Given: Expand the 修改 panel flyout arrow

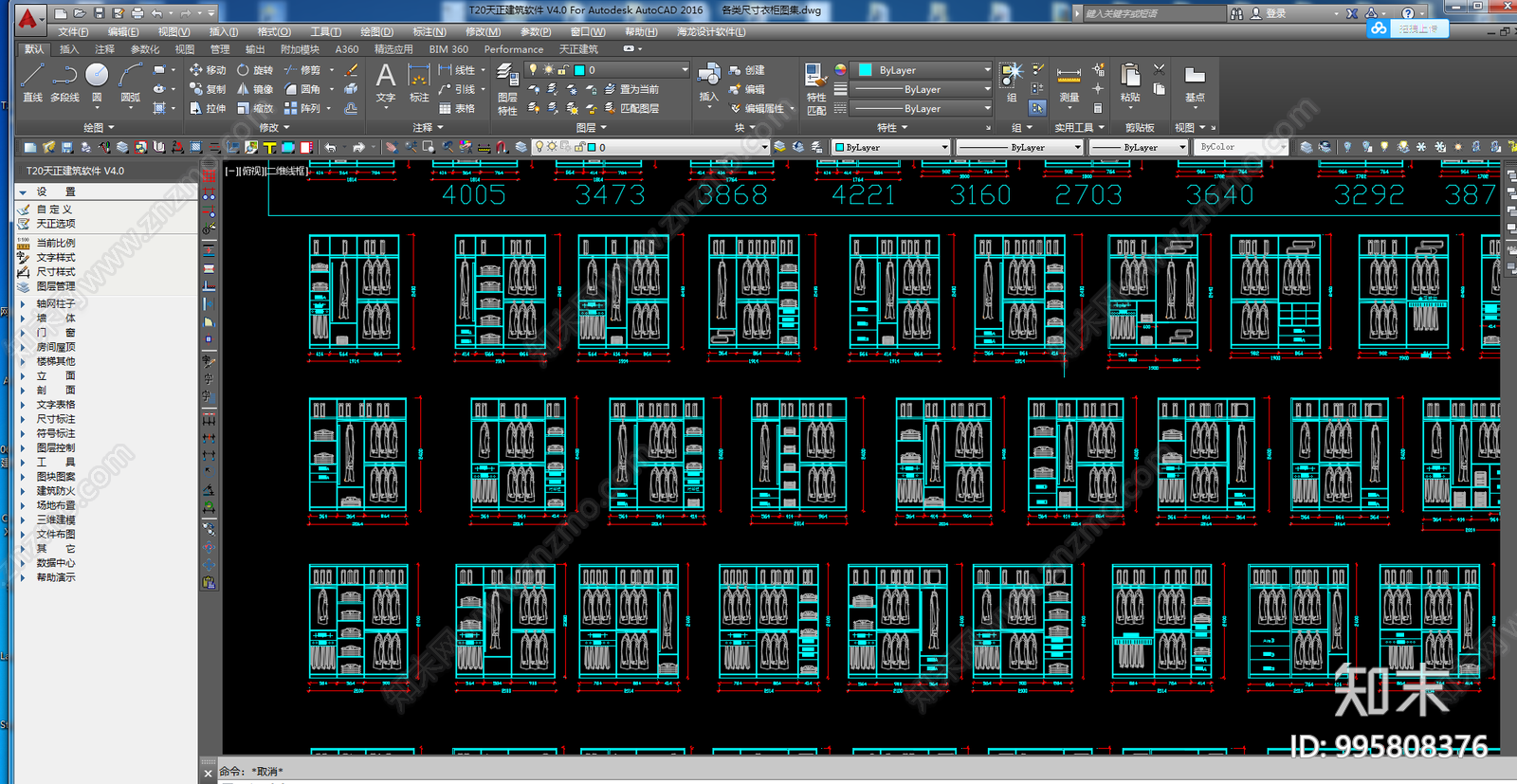Looking at the screenshot, I should click(287, 127).
